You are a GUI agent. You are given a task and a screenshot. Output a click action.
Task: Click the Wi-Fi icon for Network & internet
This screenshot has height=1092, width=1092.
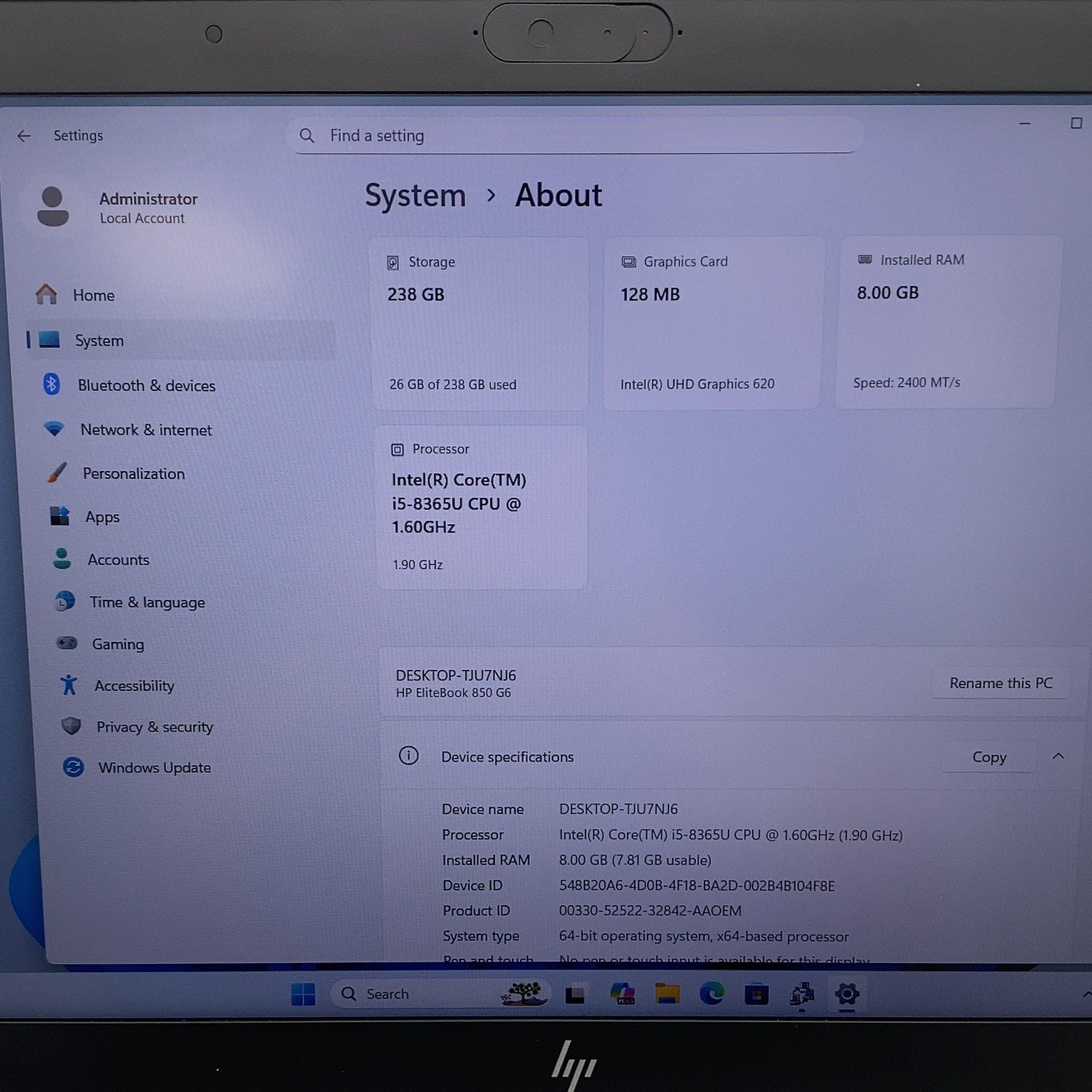54,429
